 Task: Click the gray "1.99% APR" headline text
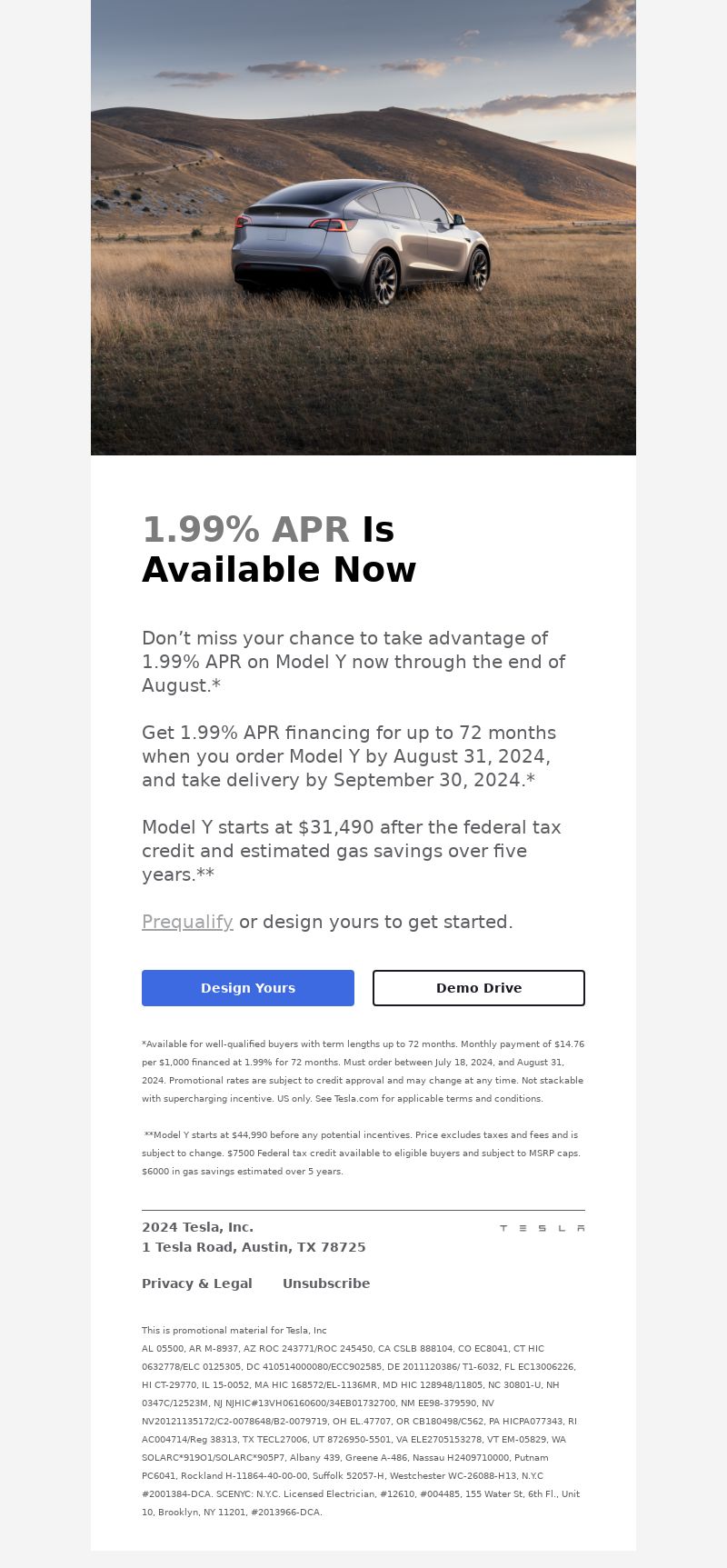point(245,530)
